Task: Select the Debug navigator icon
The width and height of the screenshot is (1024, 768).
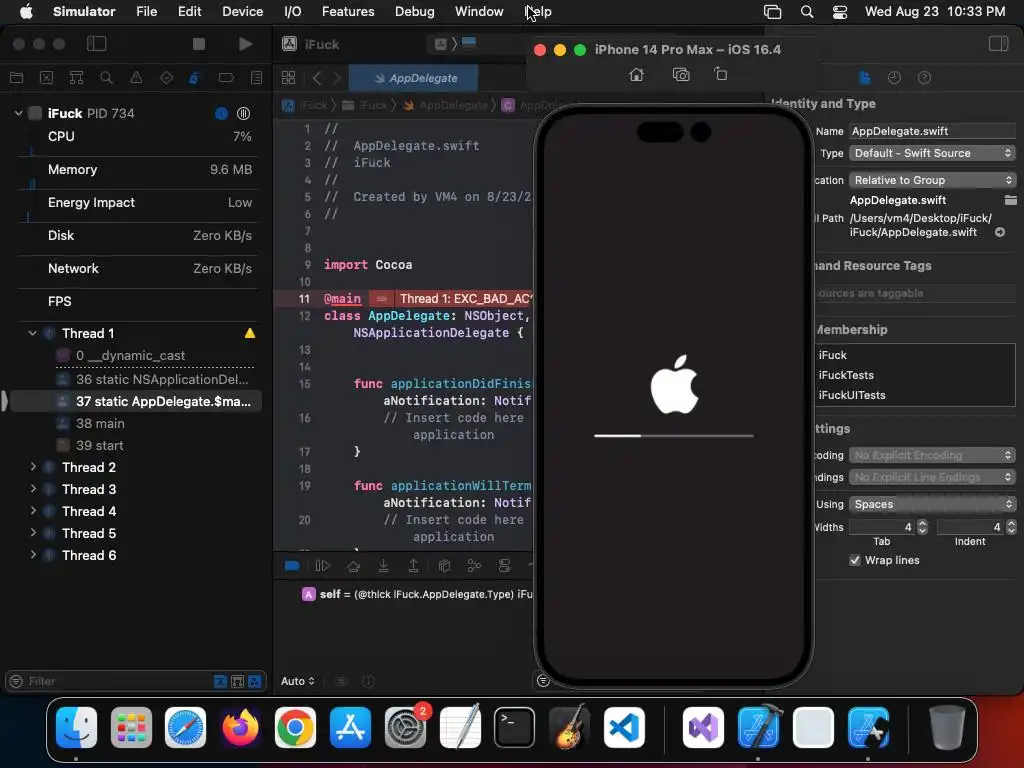Action: 195,78
